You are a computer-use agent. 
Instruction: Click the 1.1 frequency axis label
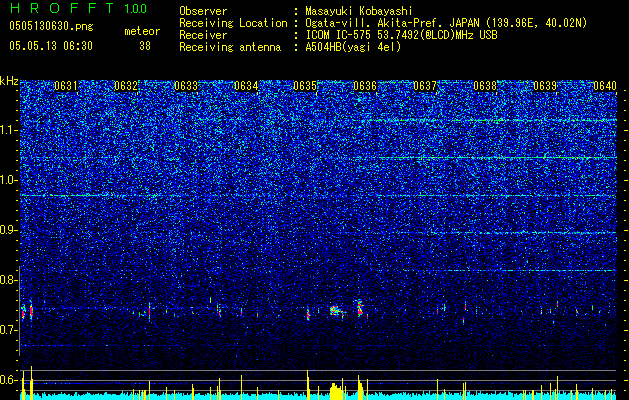pyautogui.click(x=8, y=130)
